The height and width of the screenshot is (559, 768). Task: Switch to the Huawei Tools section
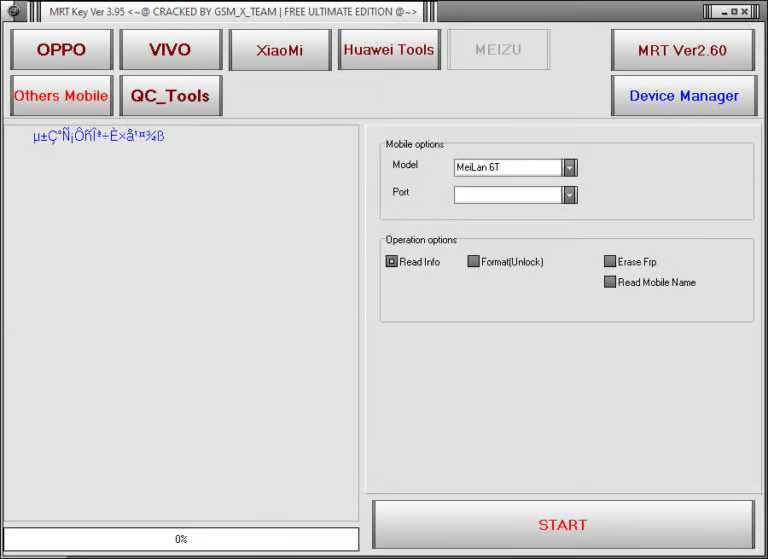pyautogui.click(x=389, y=50)
